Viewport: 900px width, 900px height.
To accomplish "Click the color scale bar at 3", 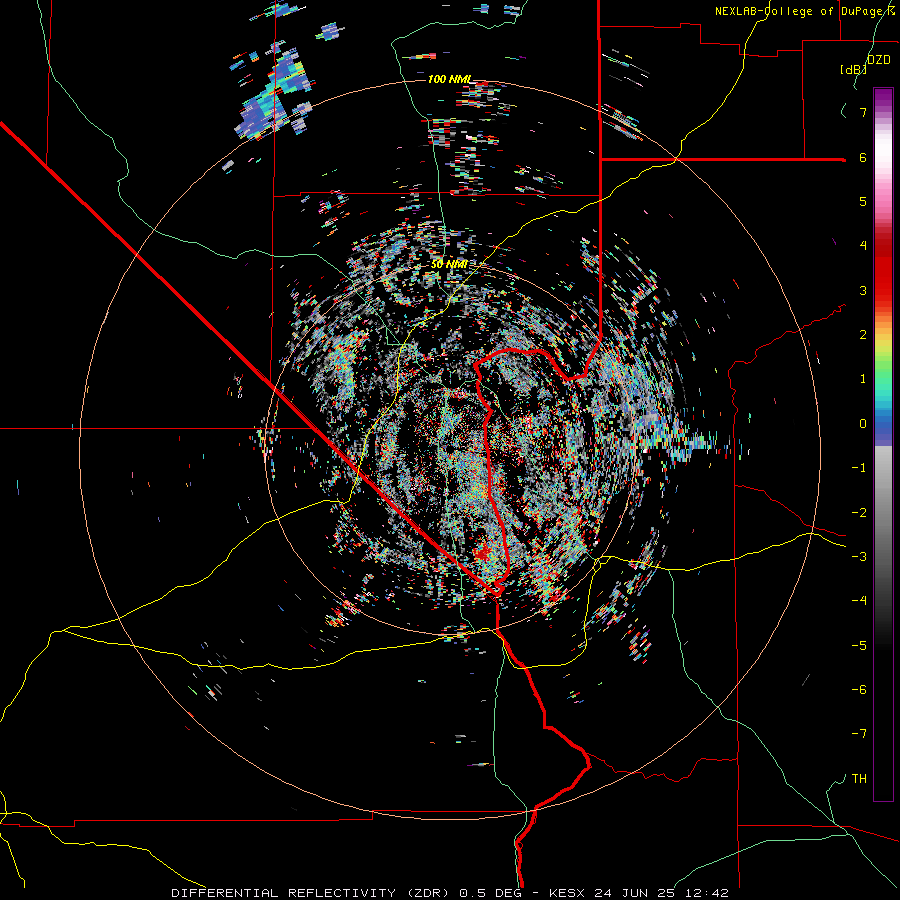I will (883, 290).
